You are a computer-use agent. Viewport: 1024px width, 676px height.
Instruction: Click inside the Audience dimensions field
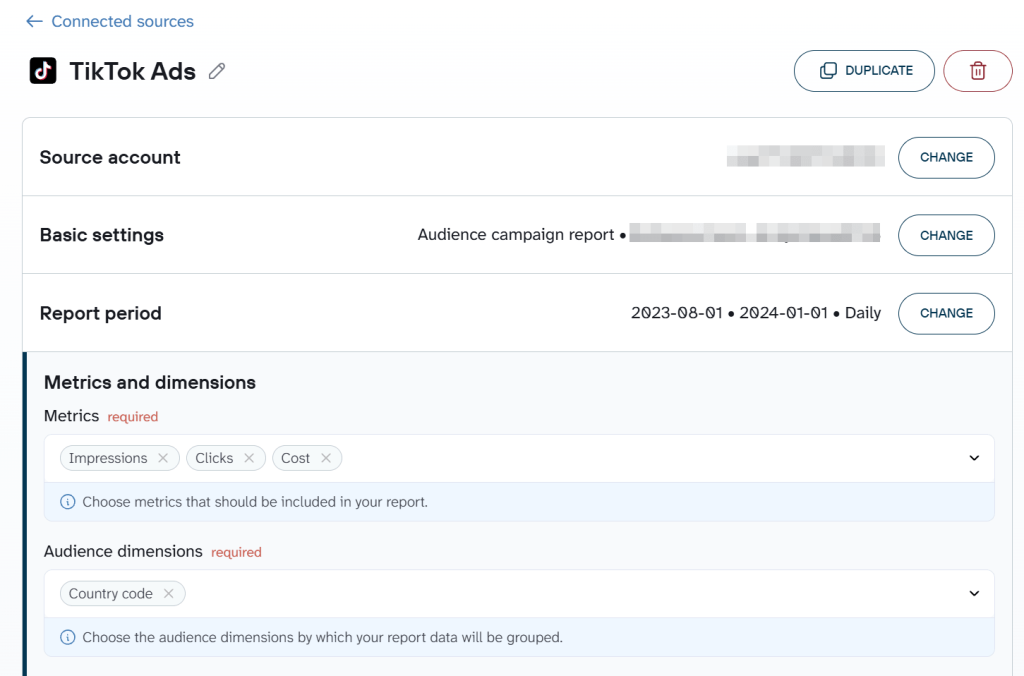tap(519, 594)
